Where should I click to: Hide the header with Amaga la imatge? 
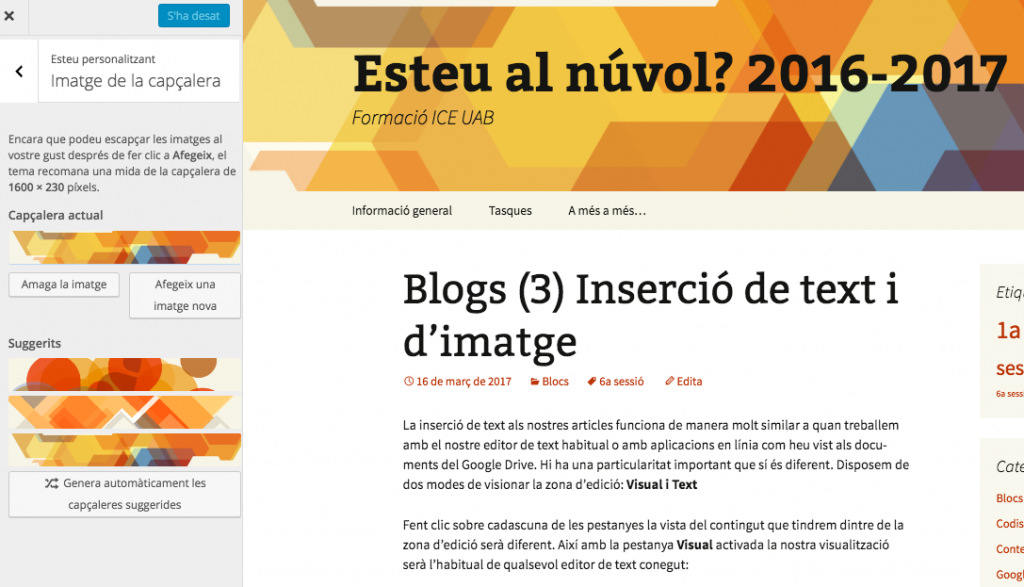coord(63,285)
